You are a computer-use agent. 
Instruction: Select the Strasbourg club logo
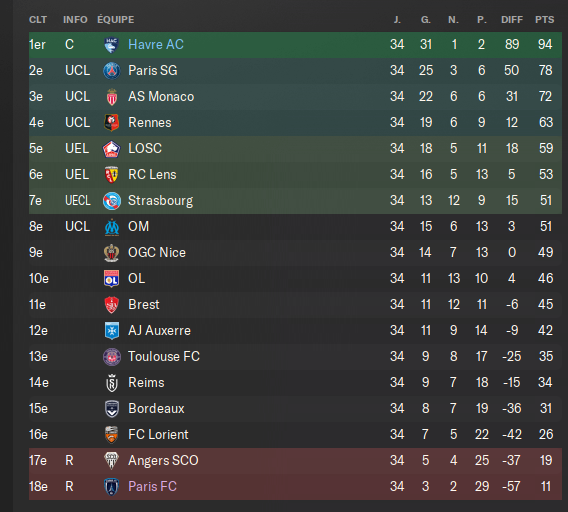click(112, 201)
